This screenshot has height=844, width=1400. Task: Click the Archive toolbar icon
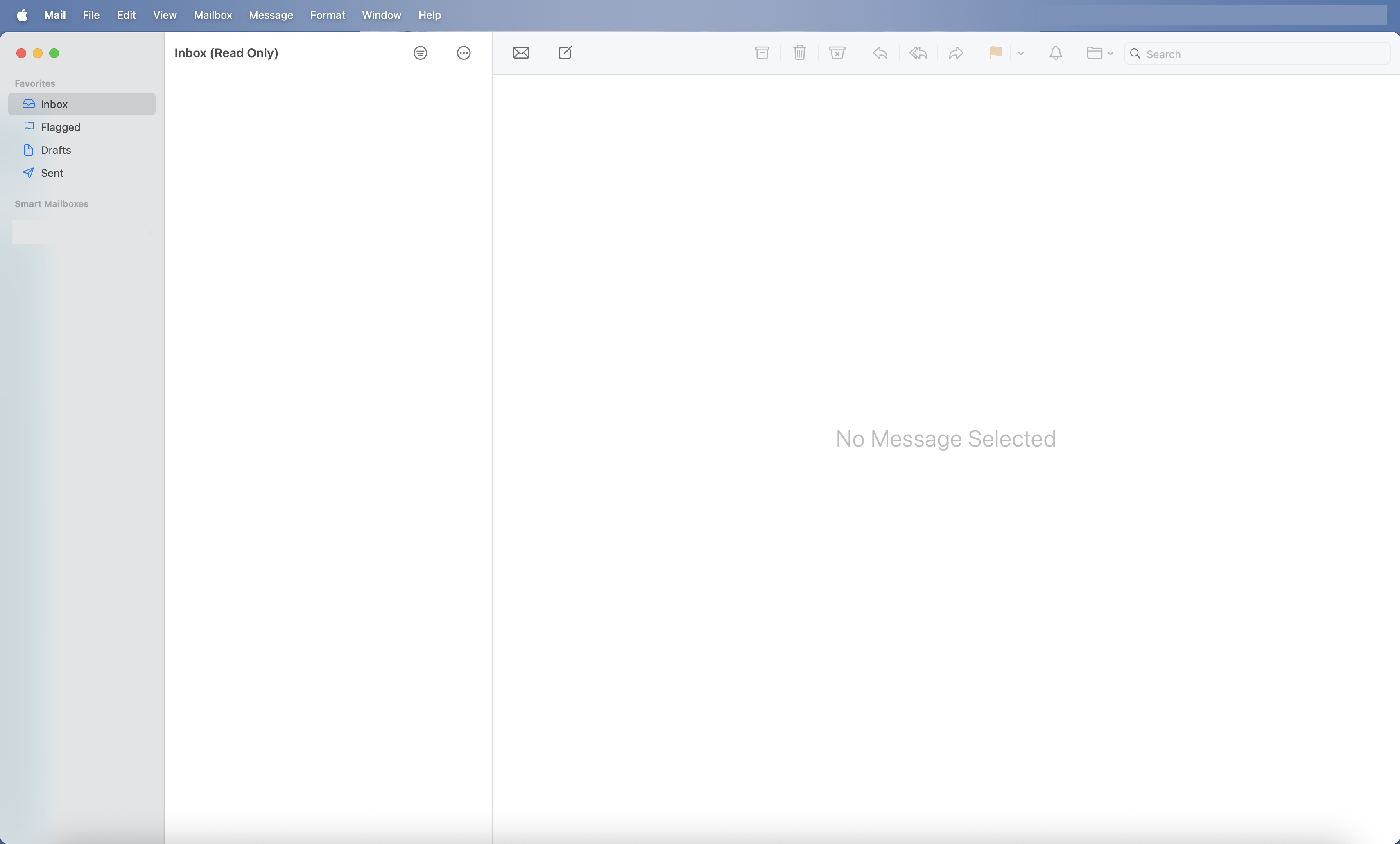click(x=762, y=53)
